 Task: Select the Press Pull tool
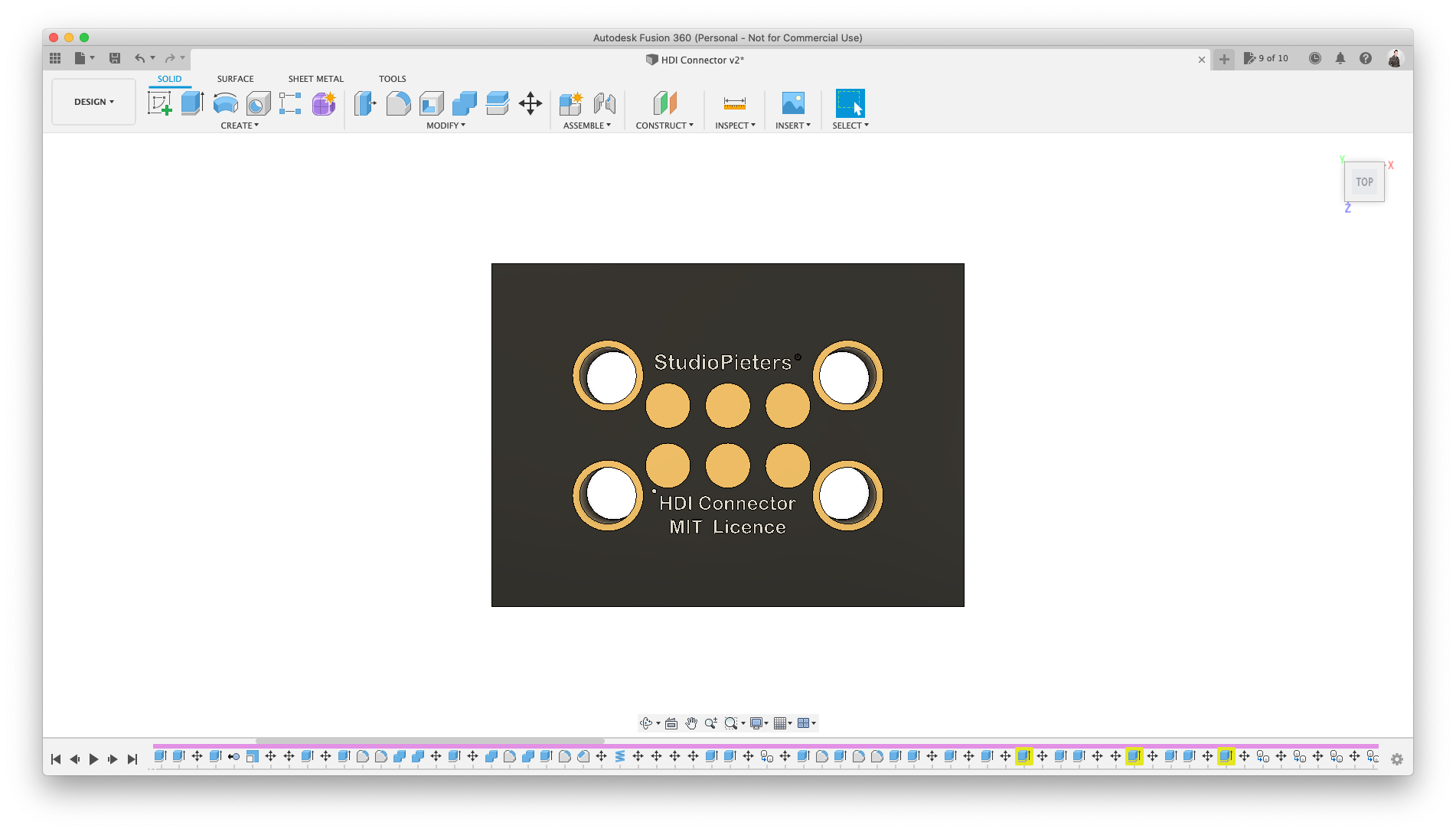coord(365,103)
